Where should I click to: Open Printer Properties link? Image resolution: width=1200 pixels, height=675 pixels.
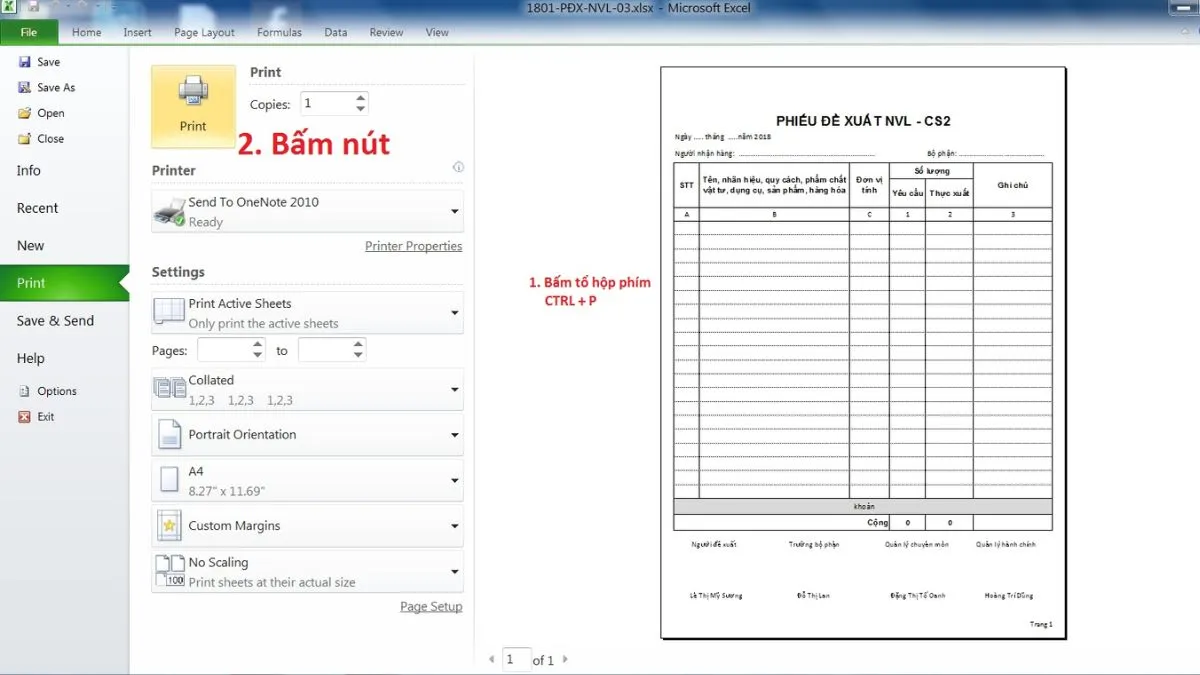413,245
